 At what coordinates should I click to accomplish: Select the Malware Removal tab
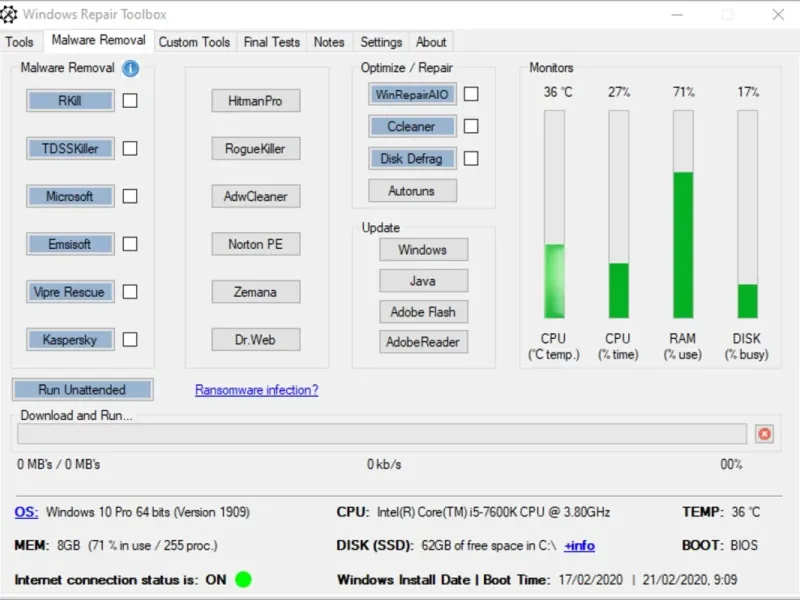98,40
